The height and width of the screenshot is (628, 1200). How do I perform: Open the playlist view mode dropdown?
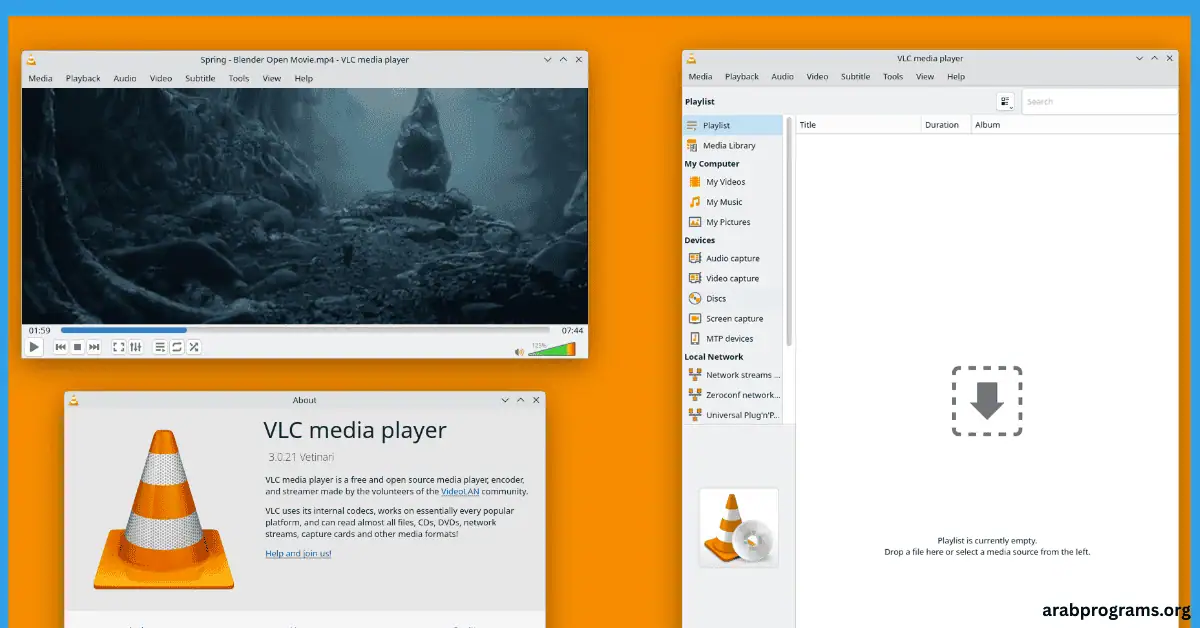1005,101
